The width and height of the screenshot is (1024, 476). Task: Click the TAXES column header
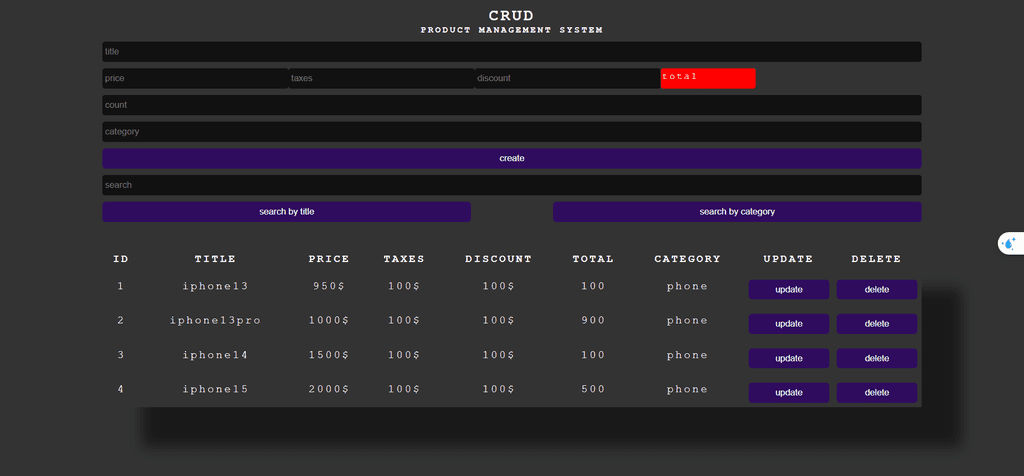pos(404,259)
